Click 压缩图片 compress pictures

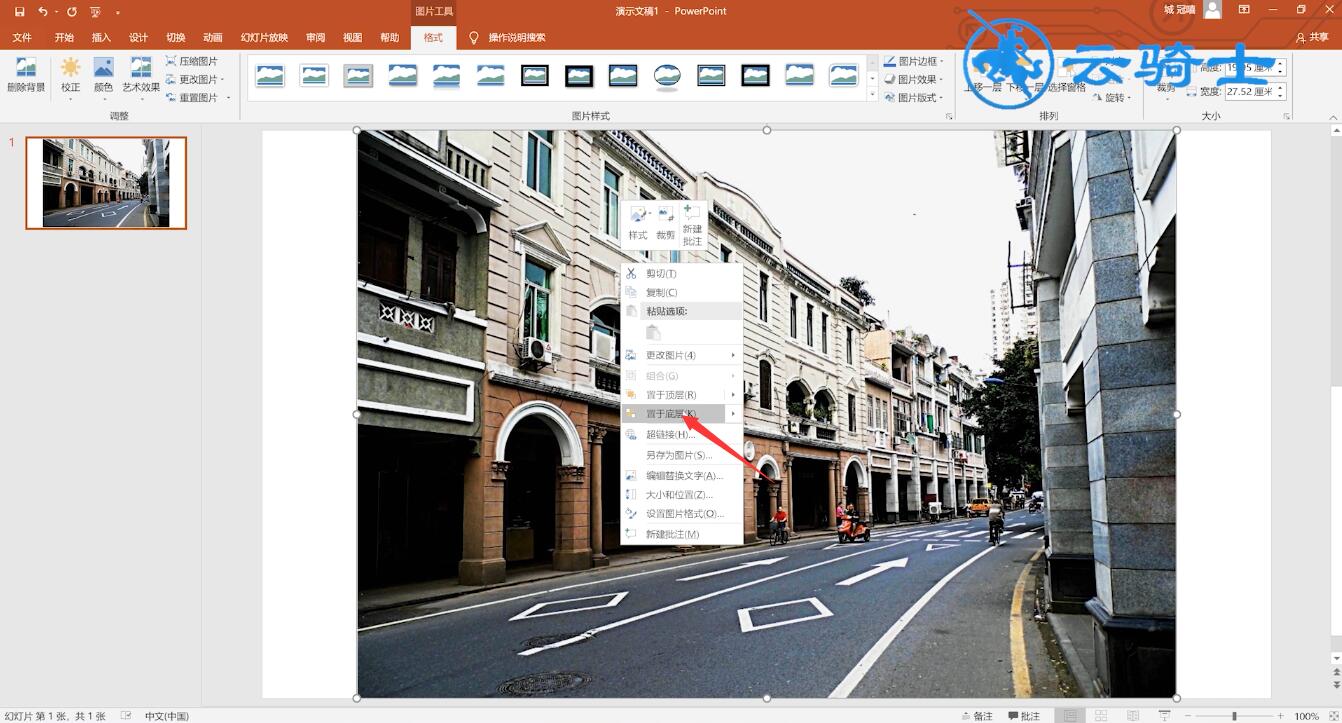coord(191,61)
